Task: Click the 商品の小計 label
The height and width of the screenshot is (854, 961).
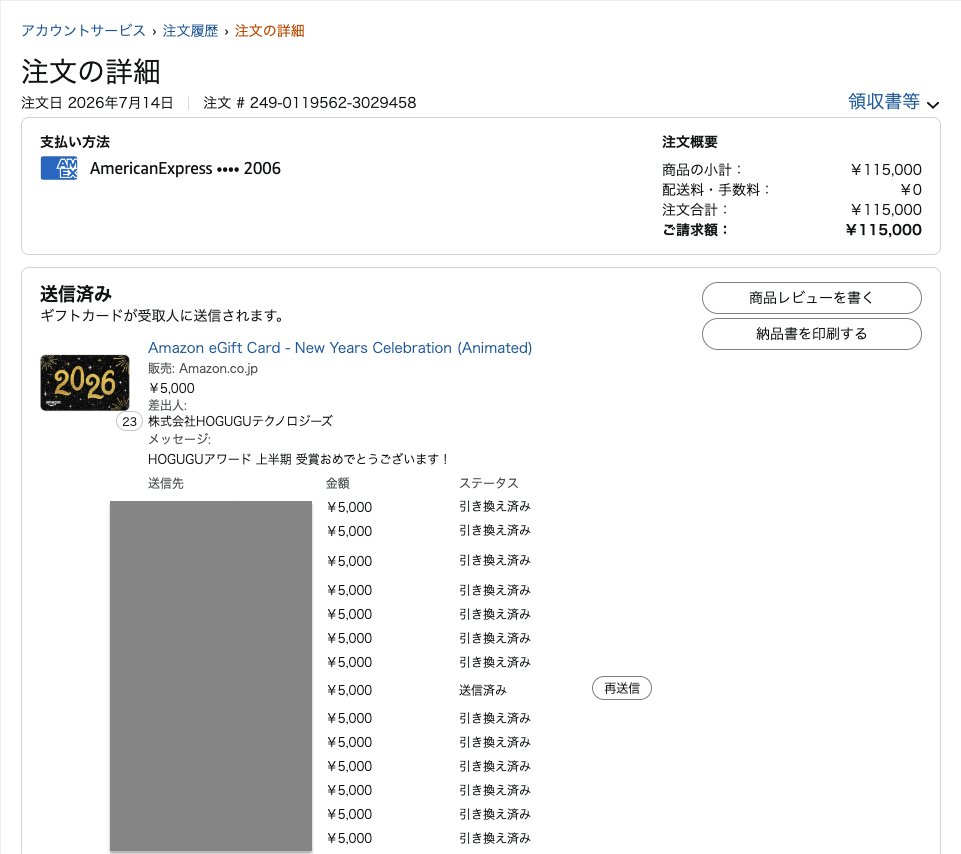Action: coord(701,170)
